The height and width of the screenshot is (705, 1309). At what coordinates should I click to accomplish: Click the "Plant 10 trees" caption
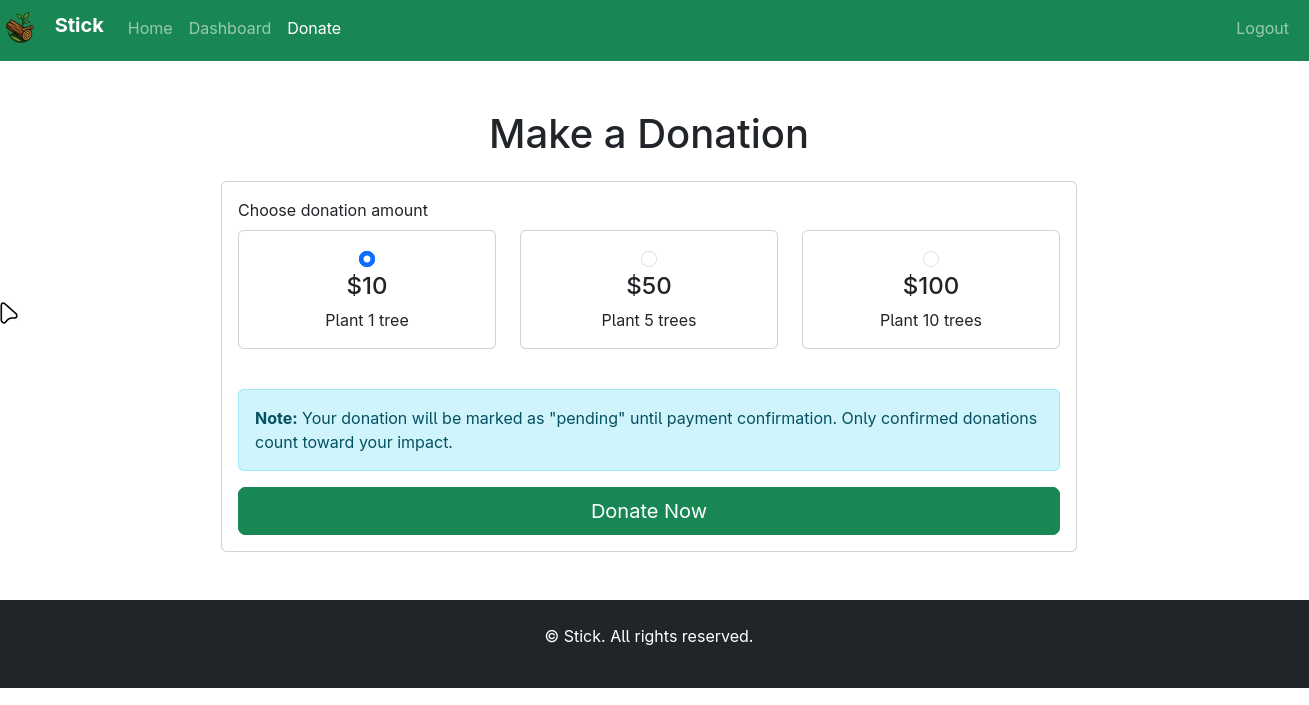point(931,321)
